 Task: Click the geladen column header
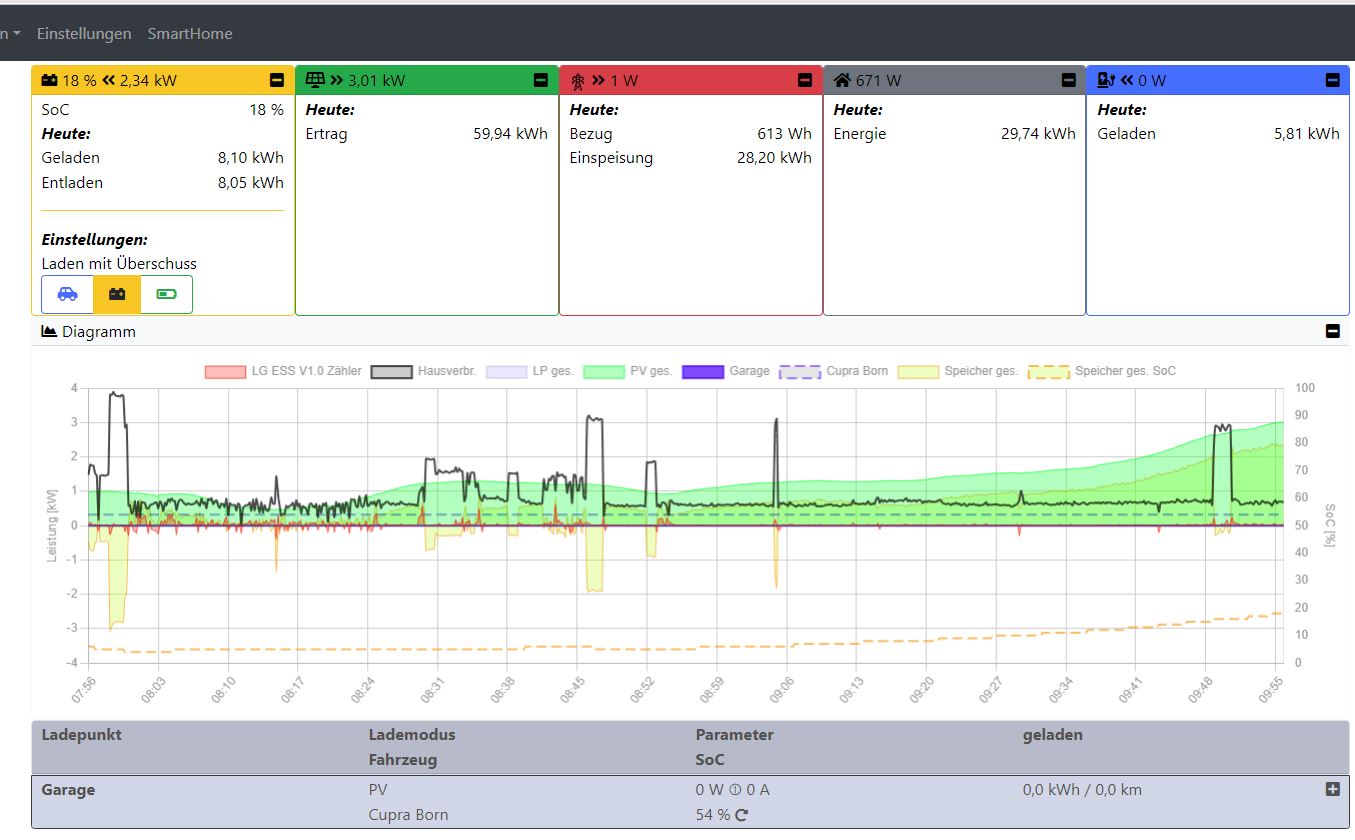(1053, 735)
